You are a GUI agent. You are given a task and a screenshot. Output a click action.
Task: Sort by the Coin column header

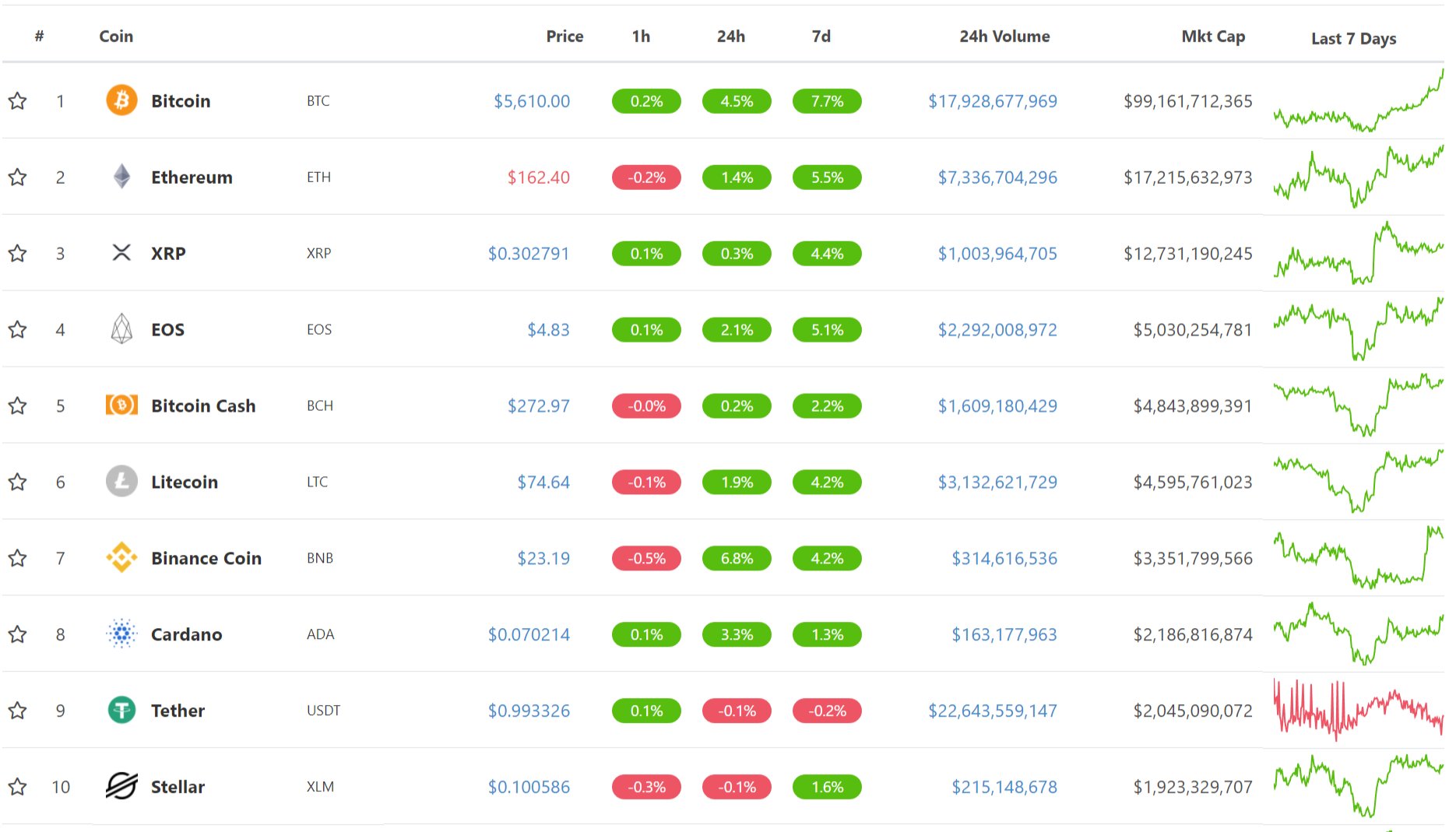tap(116, 36)
